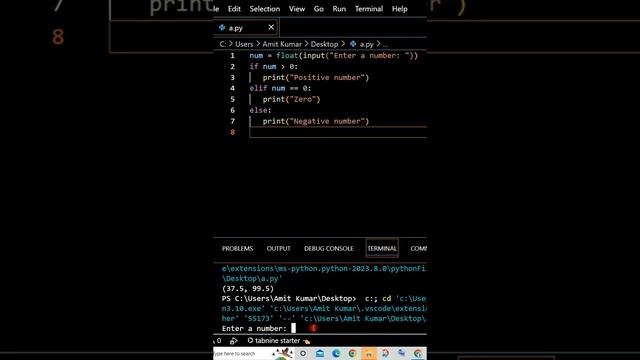640x360 pixels.
Task: Open the Help menu
Action: [400, 9]
